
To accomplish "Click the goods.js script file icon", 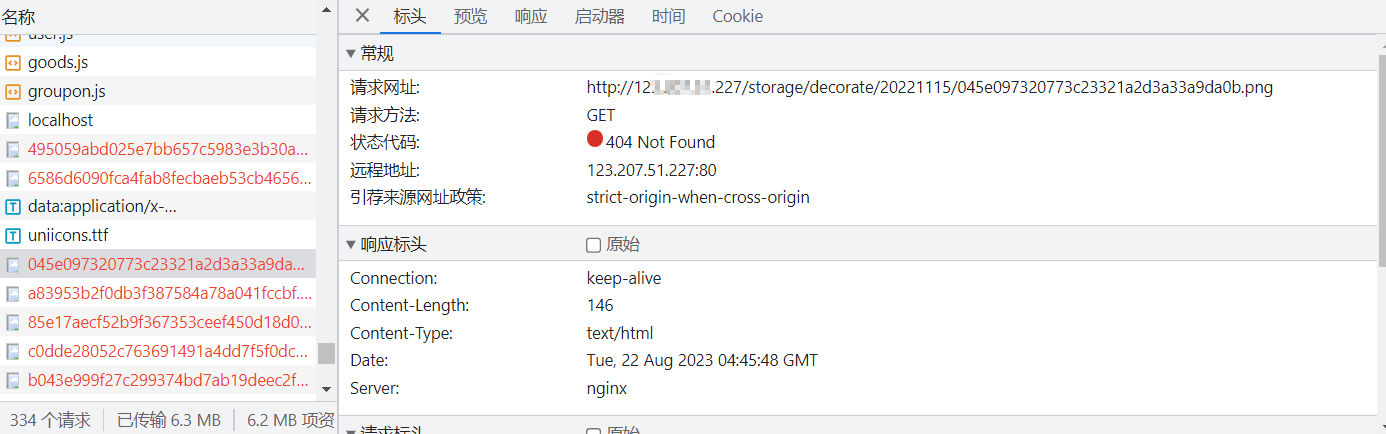I will pos(13,63).
